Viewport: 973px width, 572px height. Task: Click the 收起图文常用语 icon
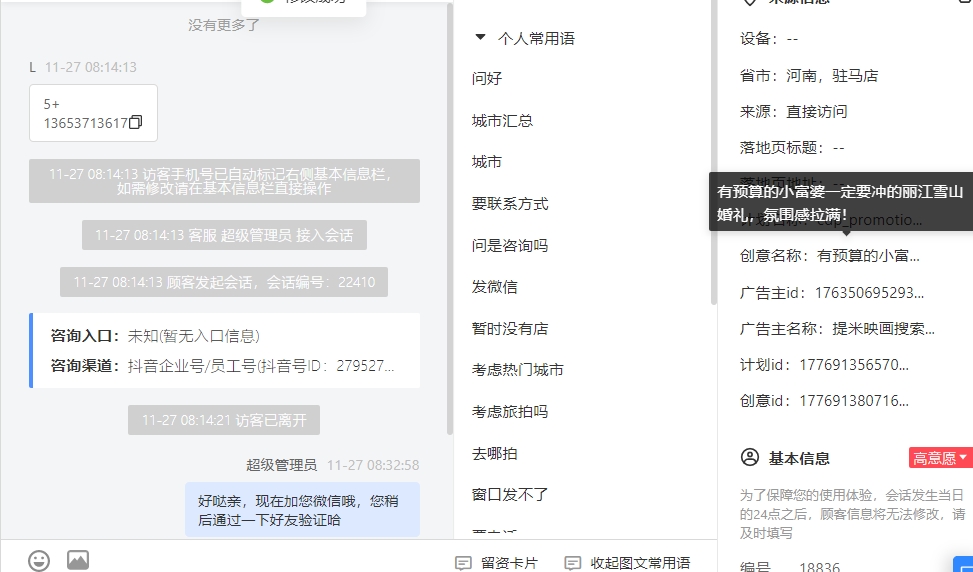tap(572, 563)
